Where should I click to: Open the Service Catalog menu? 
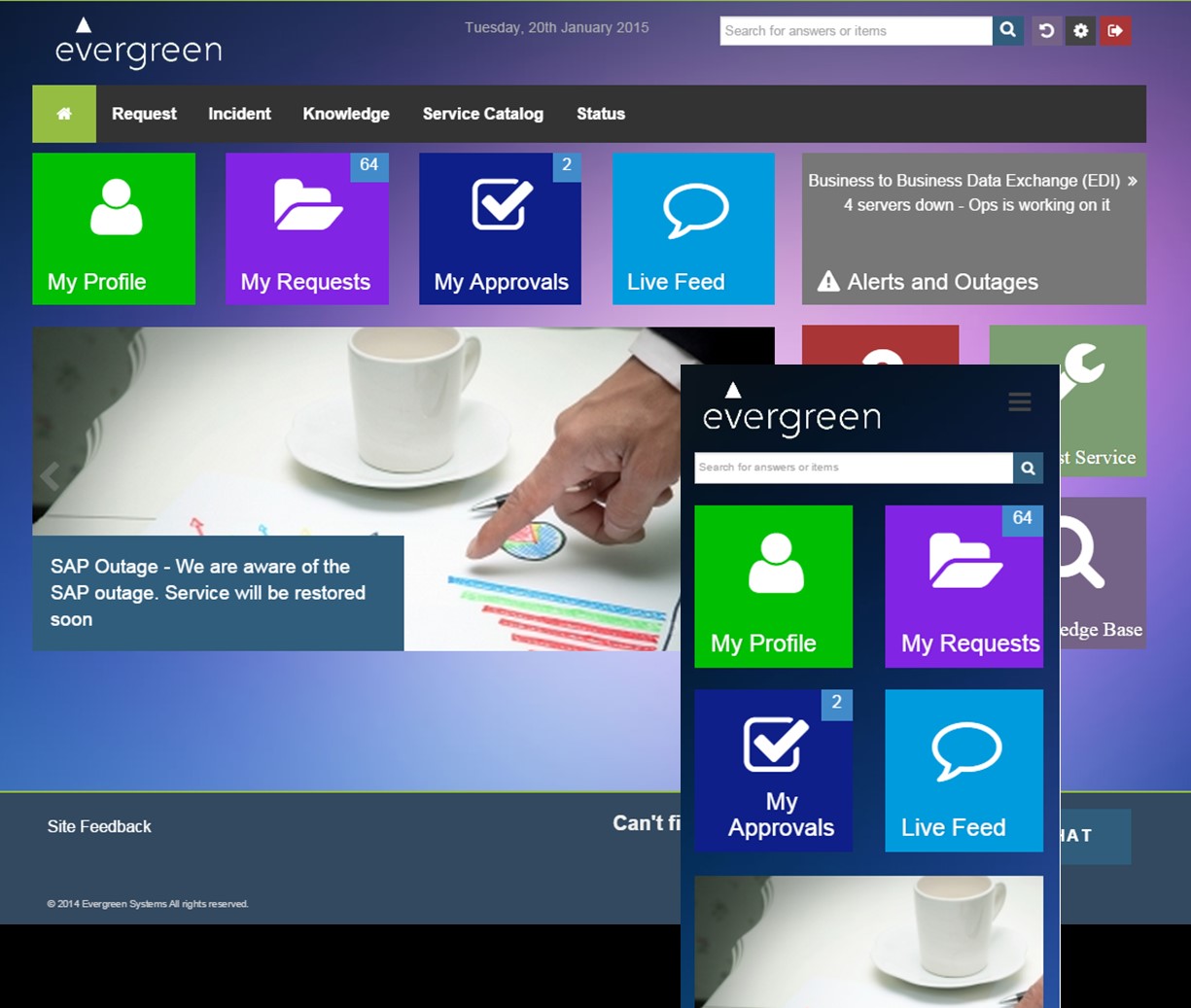coord(482,114)
